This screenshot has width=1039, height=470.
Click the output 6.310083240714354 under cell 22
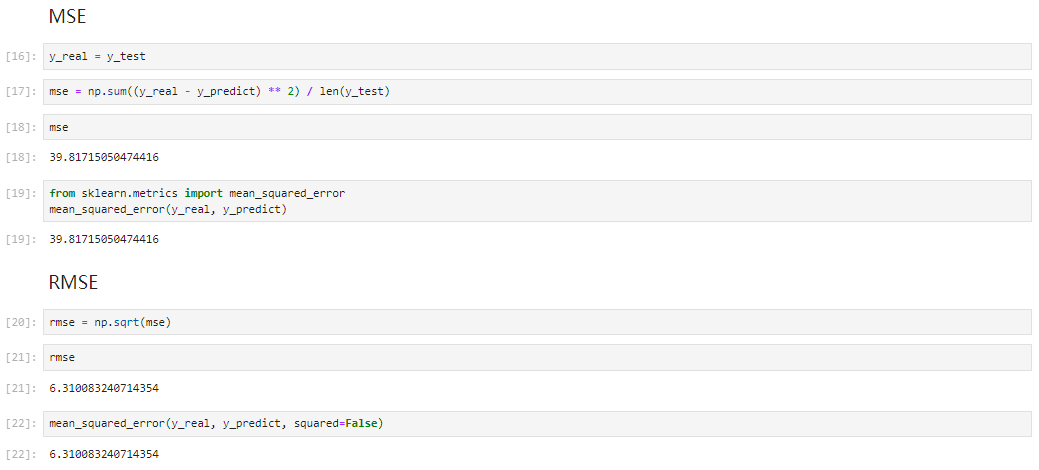[x=104, y=454]
